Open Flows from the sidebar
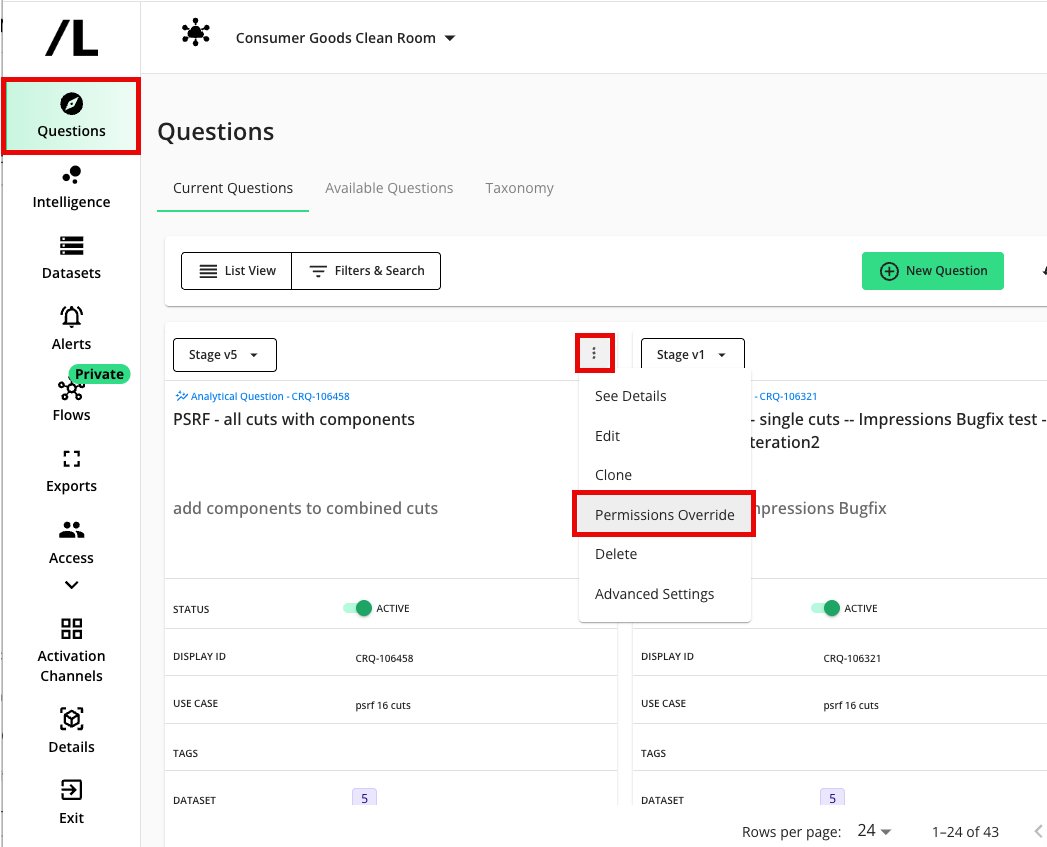1047x847 pixels. 71,400
